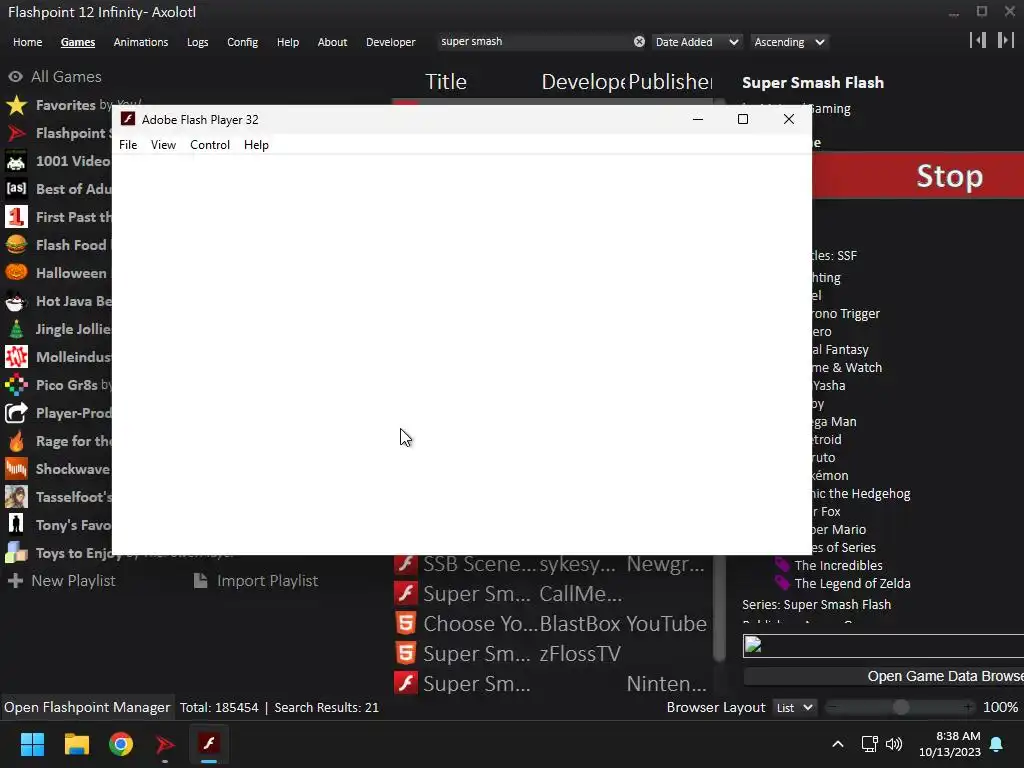Clear the super smash search text
Viewport: 1024px width, 768px height.
639,42
